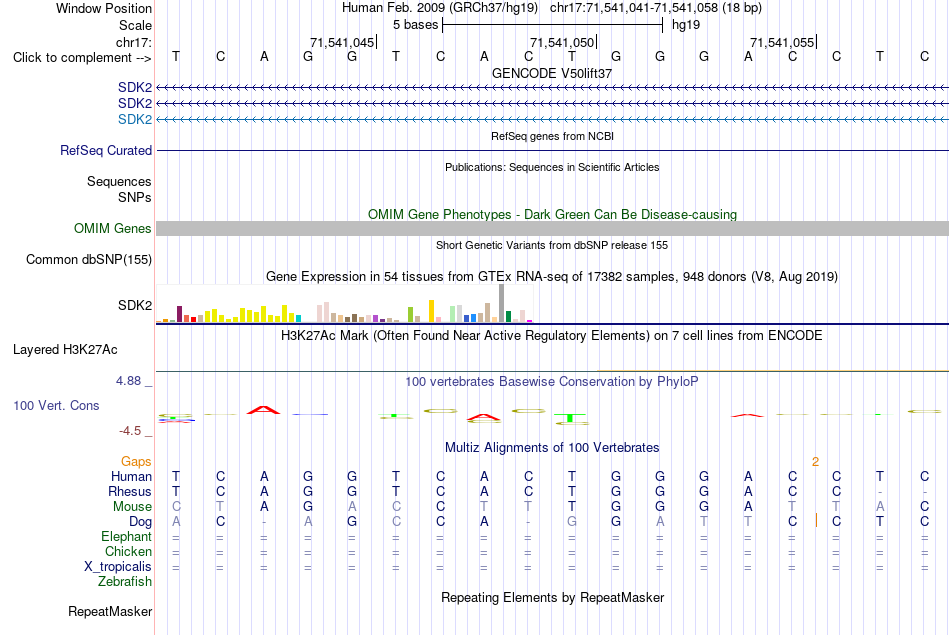
Task: Click the 71,541,045 ruler coordinate
Action: 342,42
